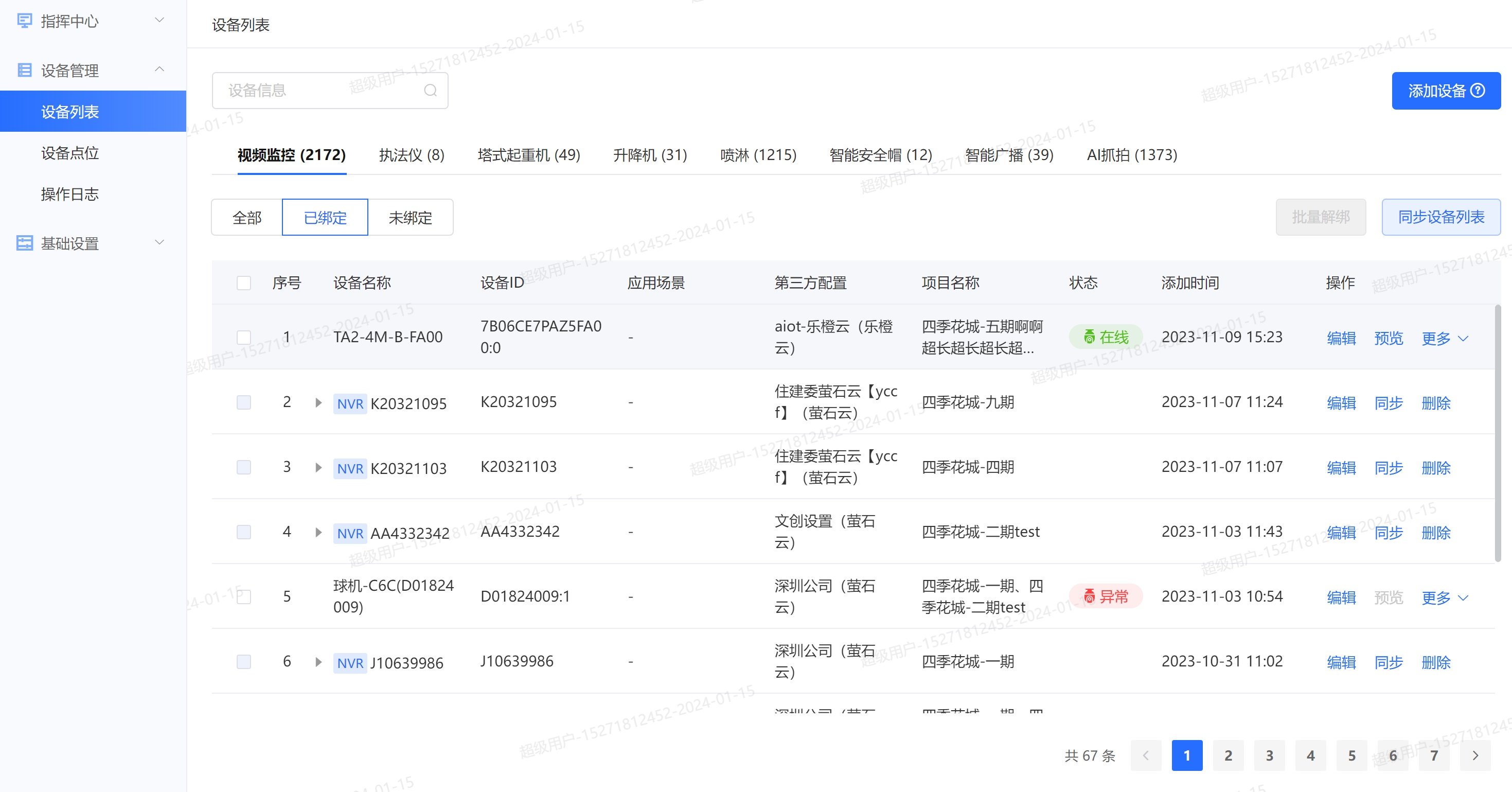Click NVR tag of AA4332342
1512x792 pixels.
[350, 533]
